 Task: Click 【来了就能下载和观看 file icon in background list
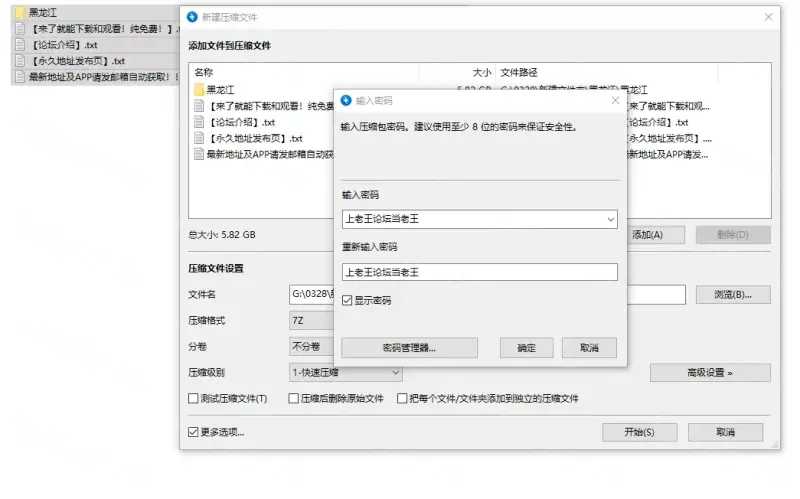coord(19,29)
